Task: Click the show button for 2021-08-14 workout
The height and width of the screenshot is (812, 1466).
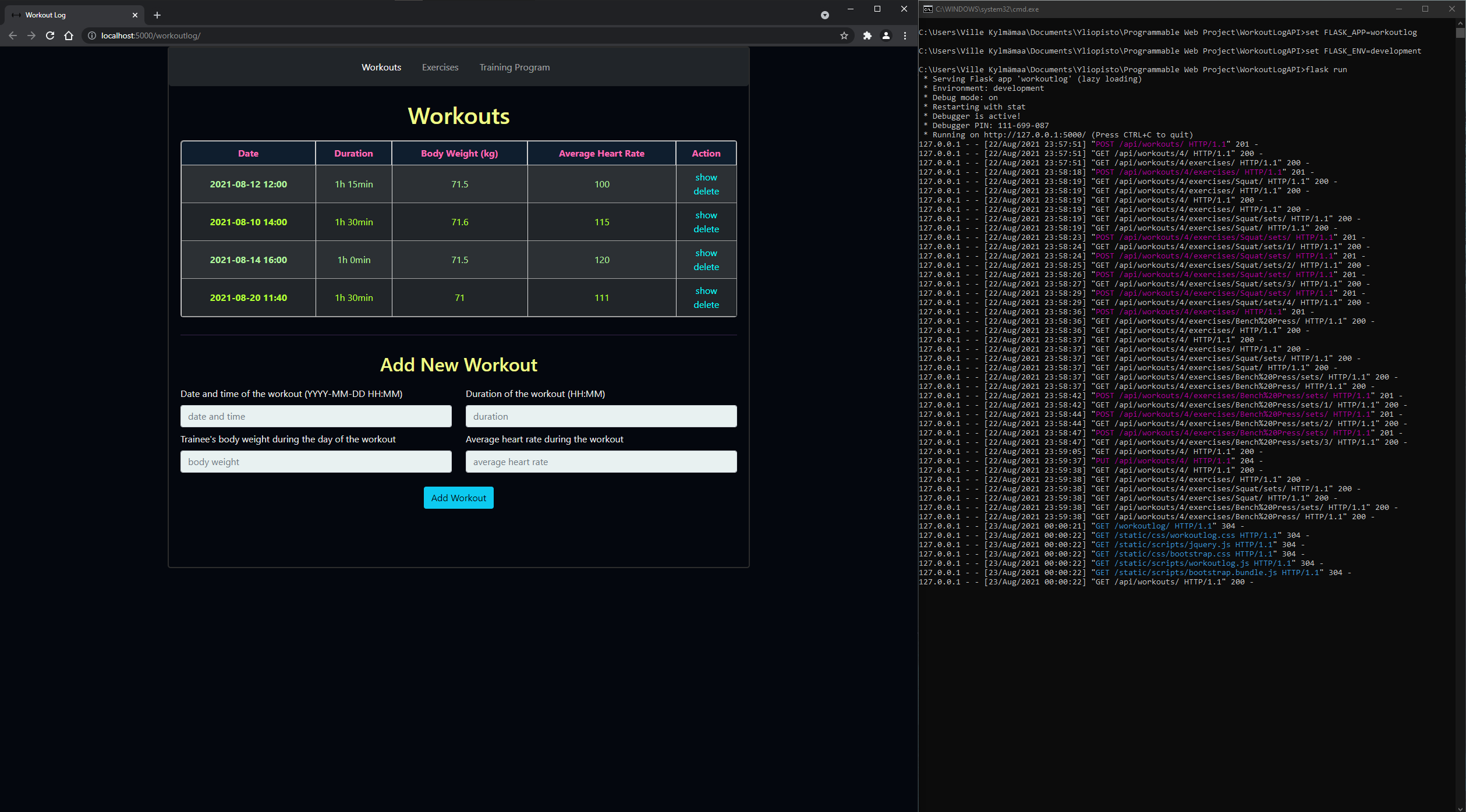Action: (x=706, y=253)
